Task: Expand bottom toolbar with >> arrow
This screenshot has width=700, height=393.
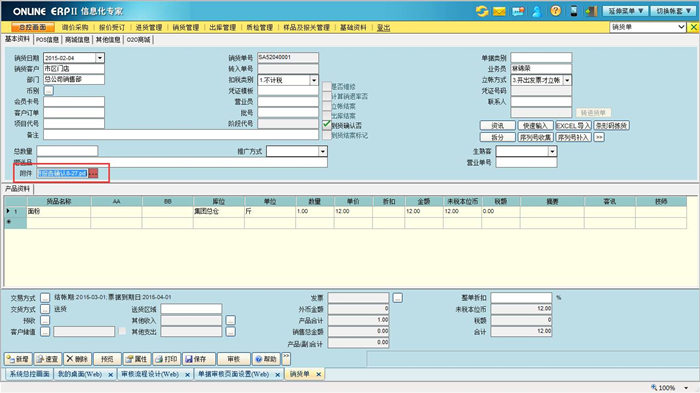Action: pyautogui.click(x=286, y=359)
